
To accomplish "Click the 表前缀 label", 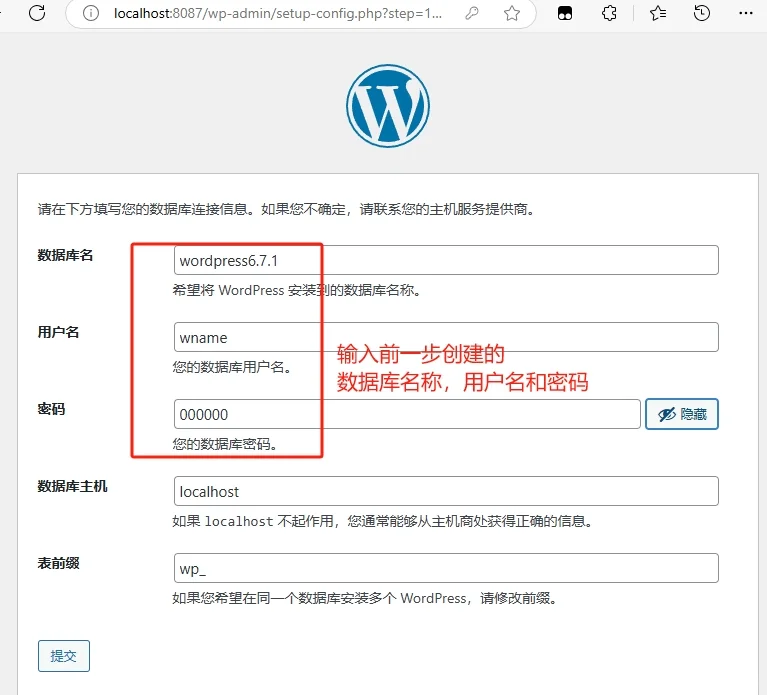I will [58, 563].
